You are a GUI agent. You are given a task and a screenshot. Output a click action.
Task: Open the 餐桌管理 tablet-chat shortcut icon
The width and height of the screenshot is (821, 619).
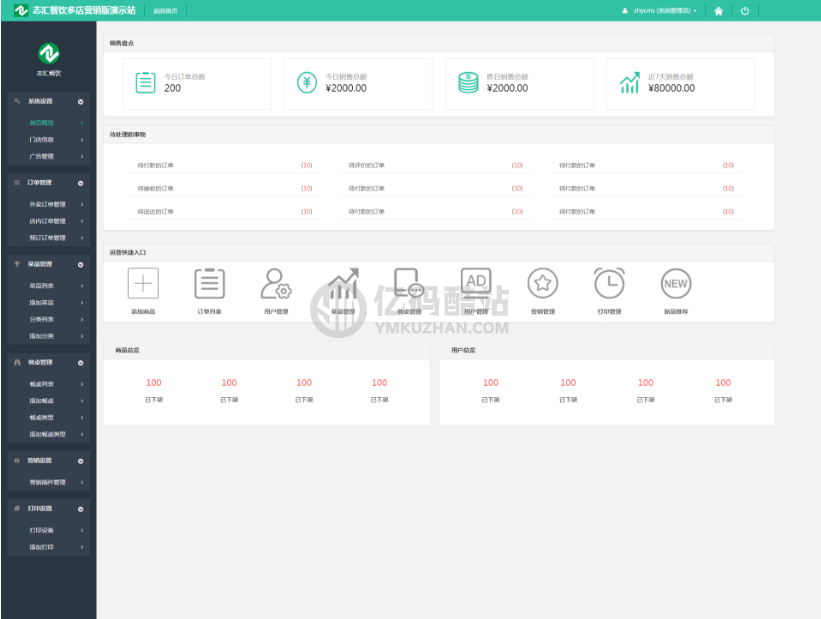(409, 283)
